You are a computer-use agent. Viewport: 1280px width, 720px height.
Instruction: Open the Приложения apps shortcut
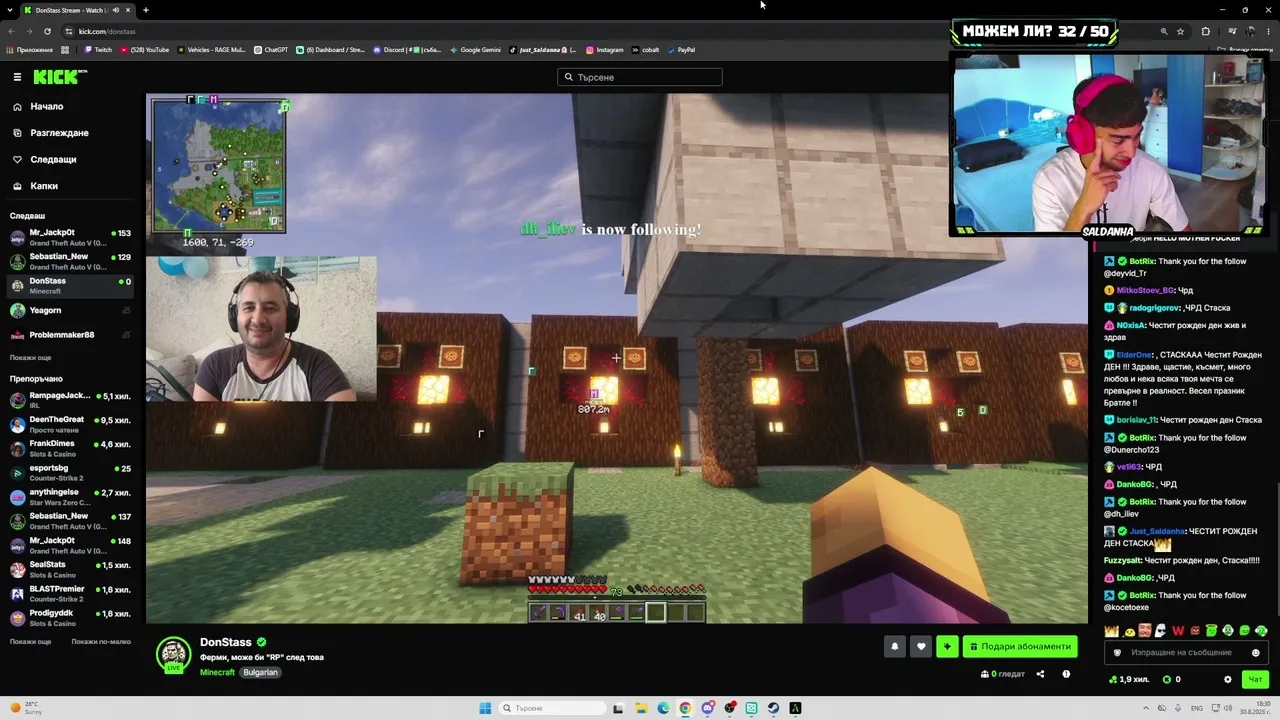click(30, 50)
